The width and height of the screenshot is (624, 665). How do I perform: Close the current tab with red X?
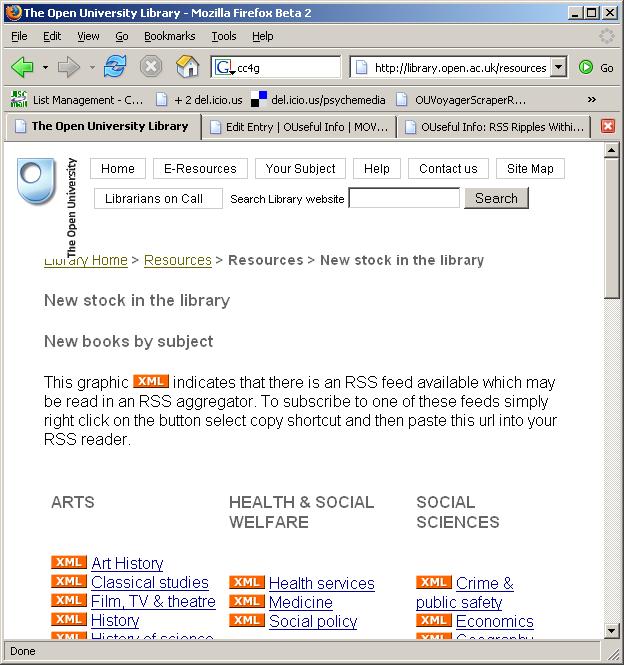tap(608, 126)
